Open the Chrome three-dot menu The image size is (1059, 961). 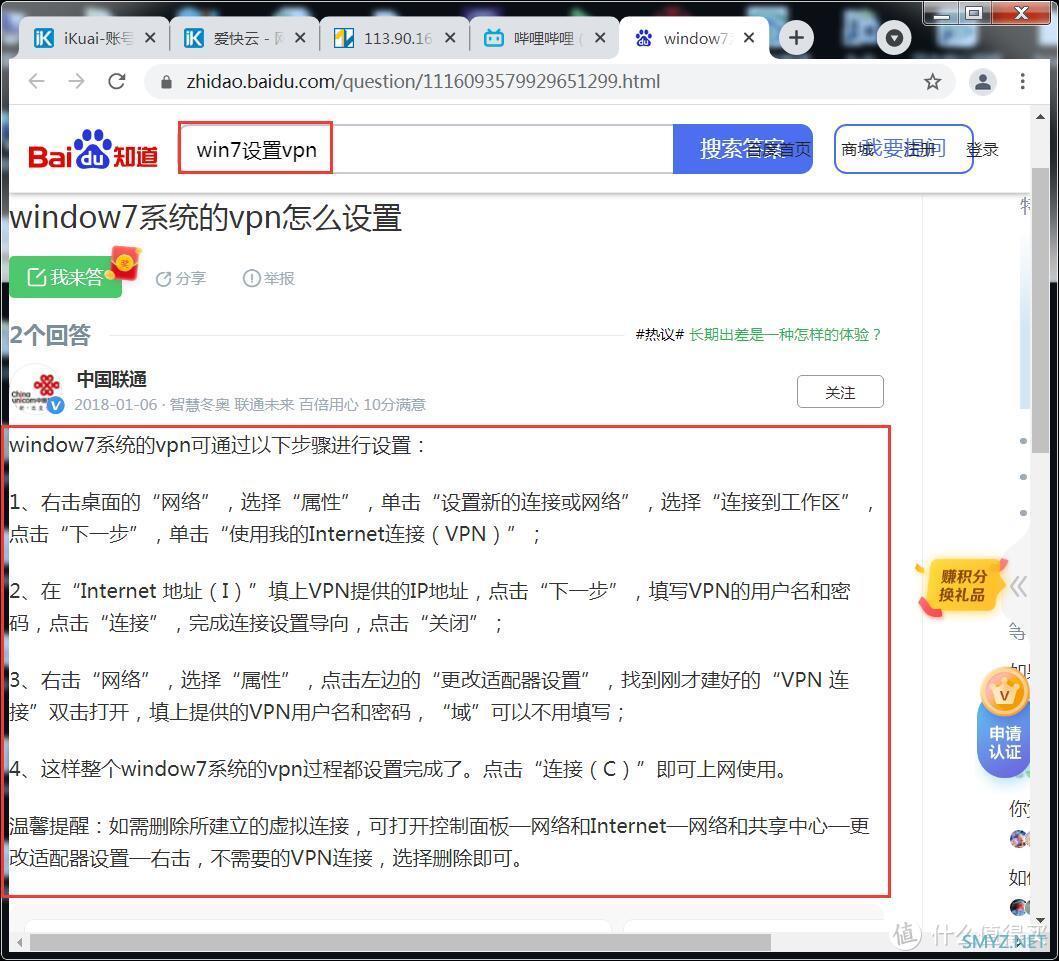coord(1023,82)
